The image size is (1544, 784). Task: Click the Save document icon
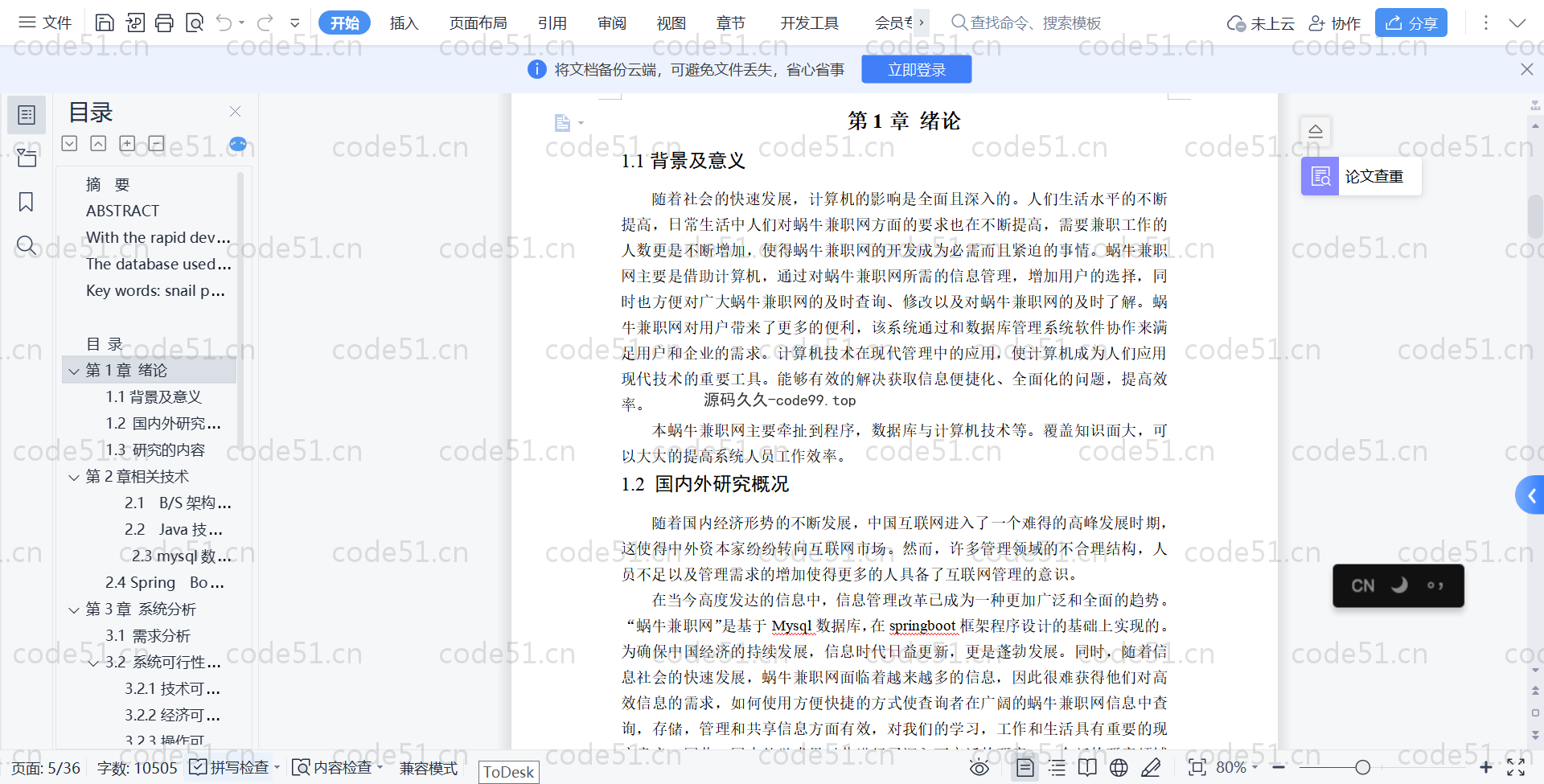pos(105,23)
